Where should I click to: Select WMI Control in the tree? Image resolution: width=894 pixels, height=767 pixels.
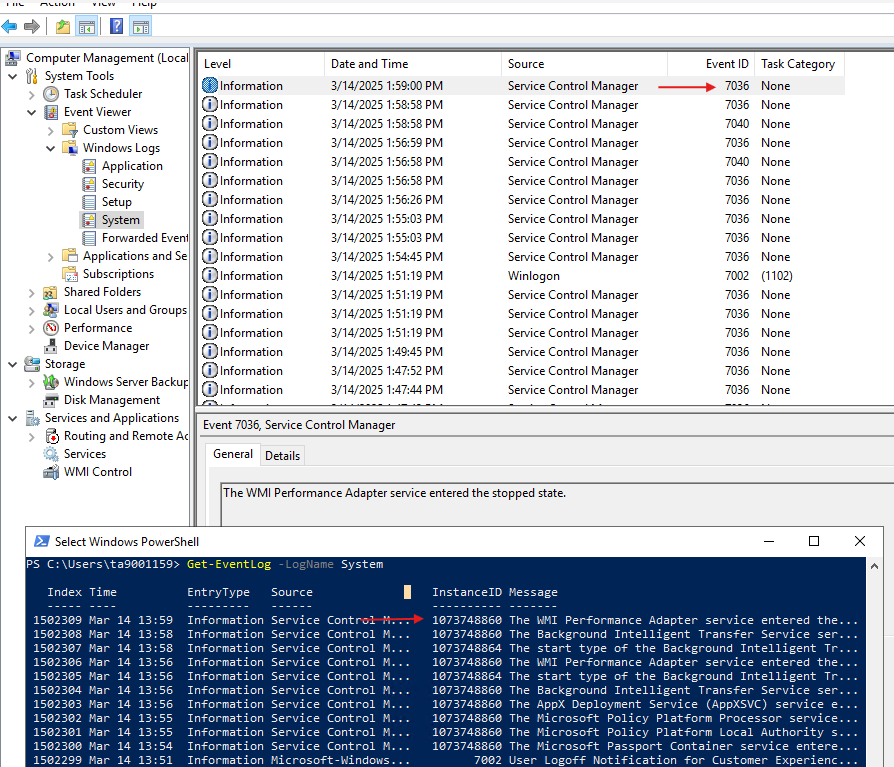pos(97,472)
